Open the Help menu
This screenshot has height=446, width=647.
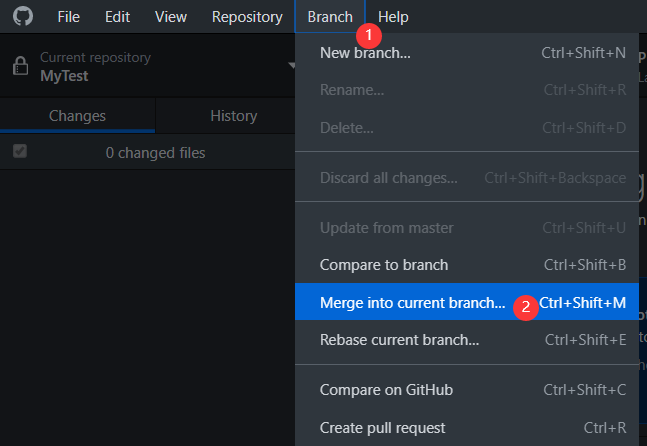[x=393, y=17]
